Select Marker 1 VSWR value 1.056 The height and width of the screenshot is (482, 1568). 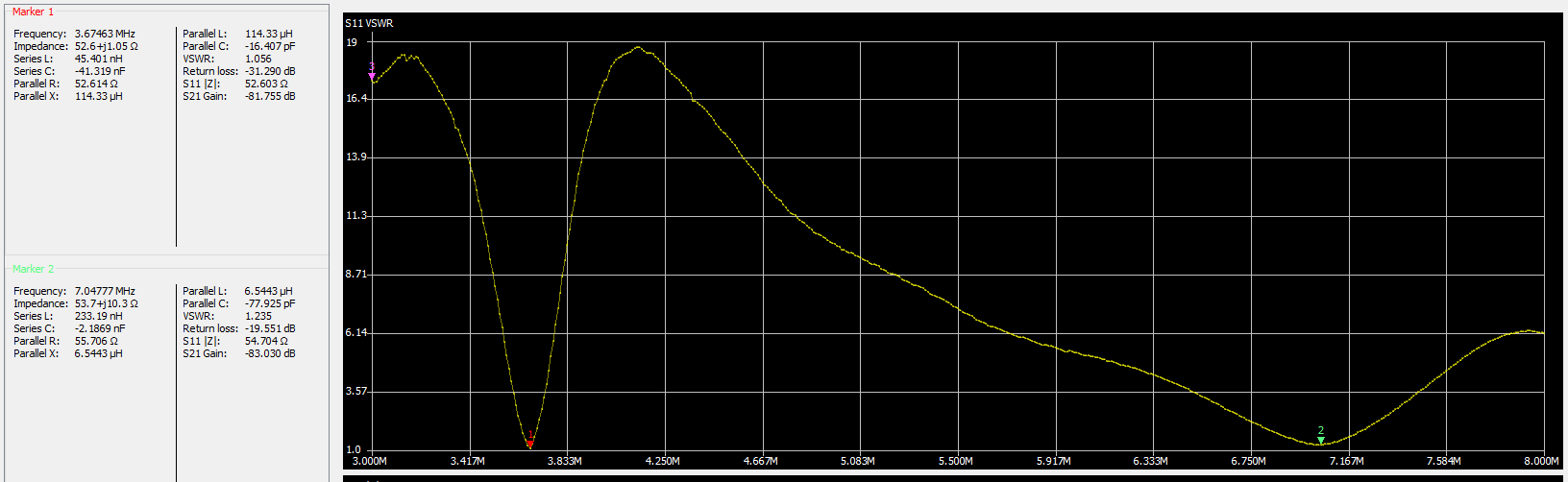[257, 59]
